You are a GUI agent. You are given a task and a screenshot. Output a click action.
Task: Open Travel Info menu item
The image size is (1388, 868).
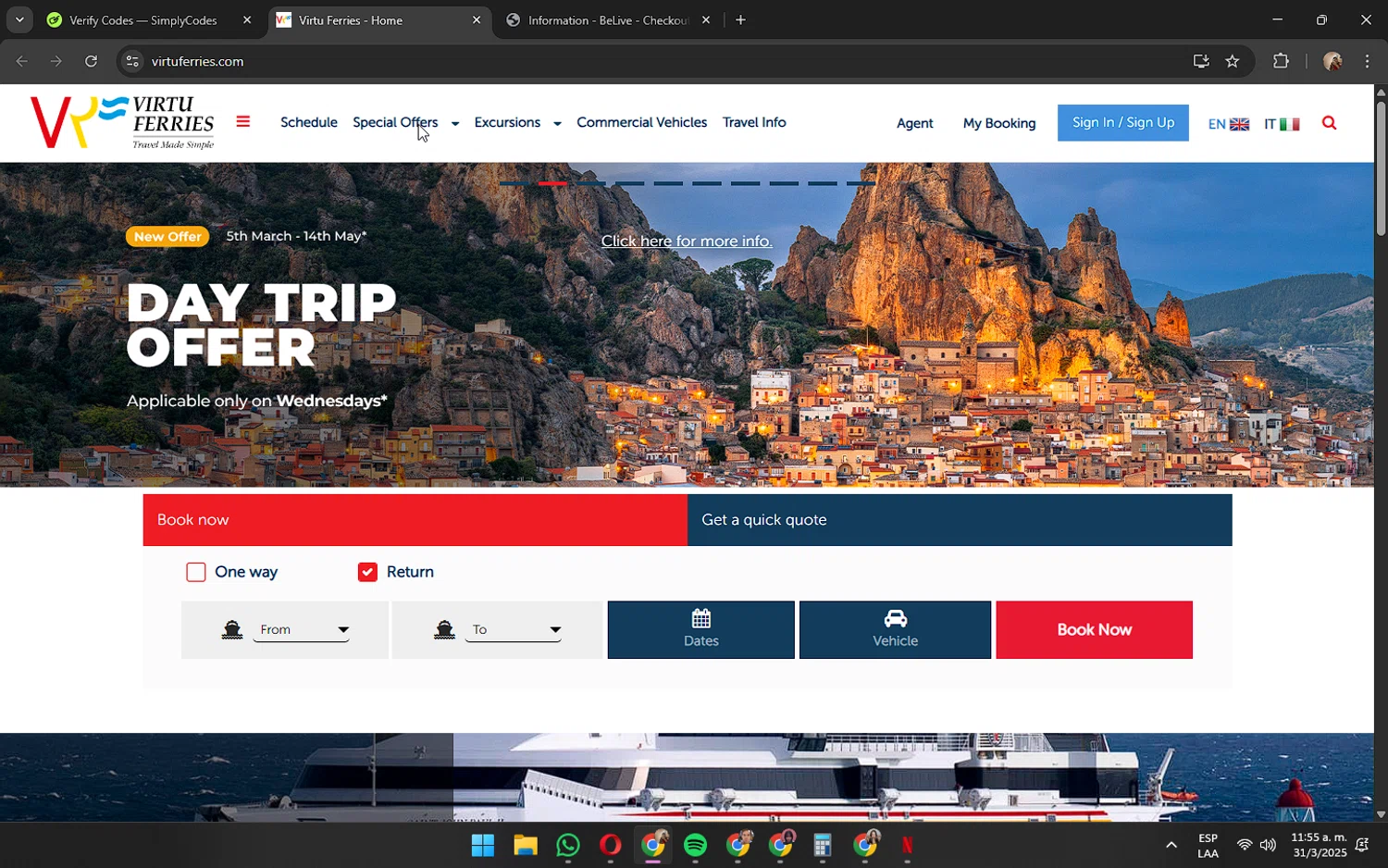pyautogui.click(x=754, y=122)
